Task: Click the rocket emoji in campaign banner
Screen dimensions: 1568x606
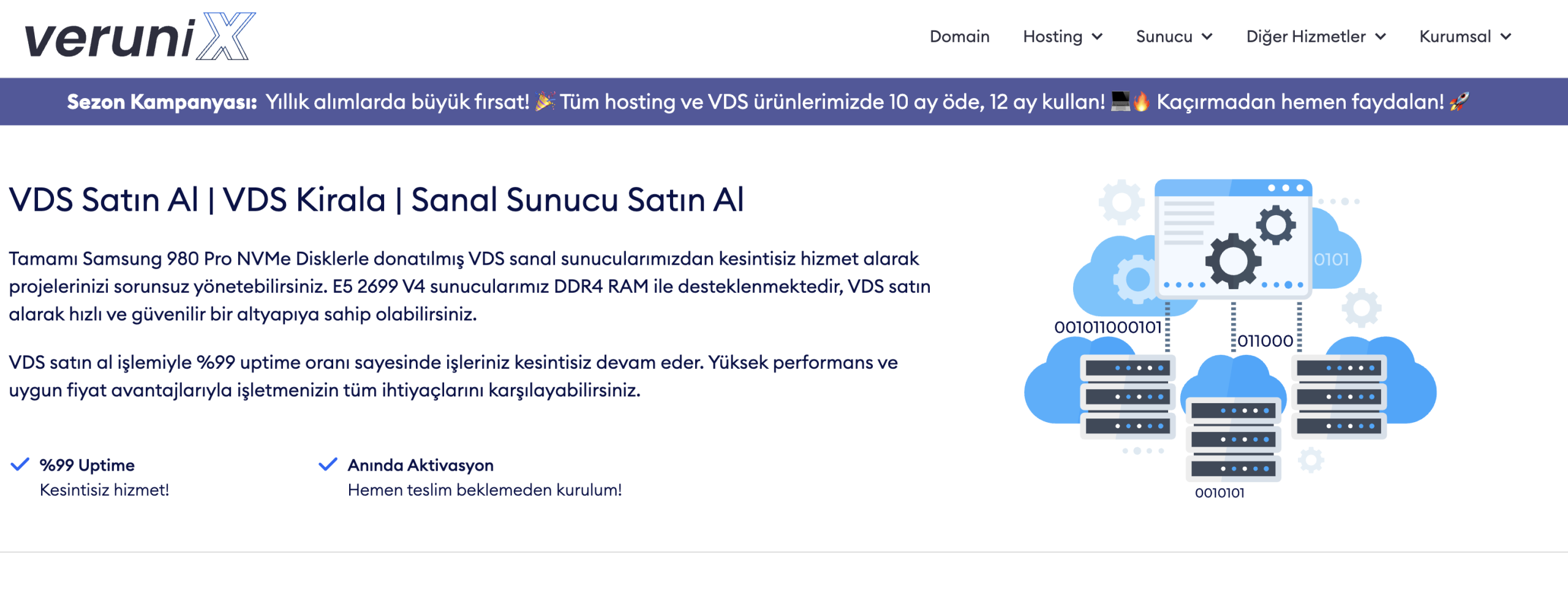Action: 1459,101
